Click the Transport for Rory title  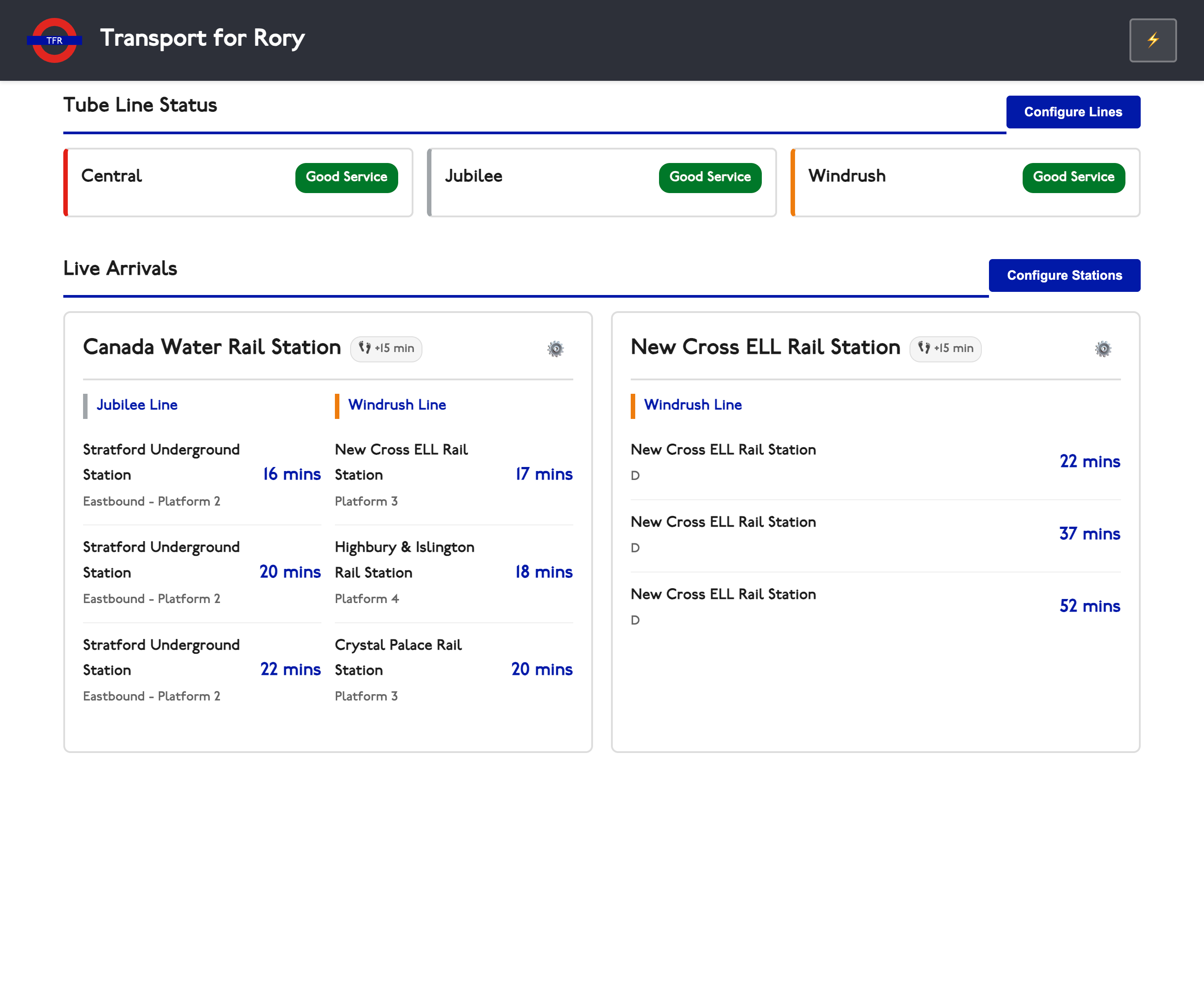tap(202, 39)
